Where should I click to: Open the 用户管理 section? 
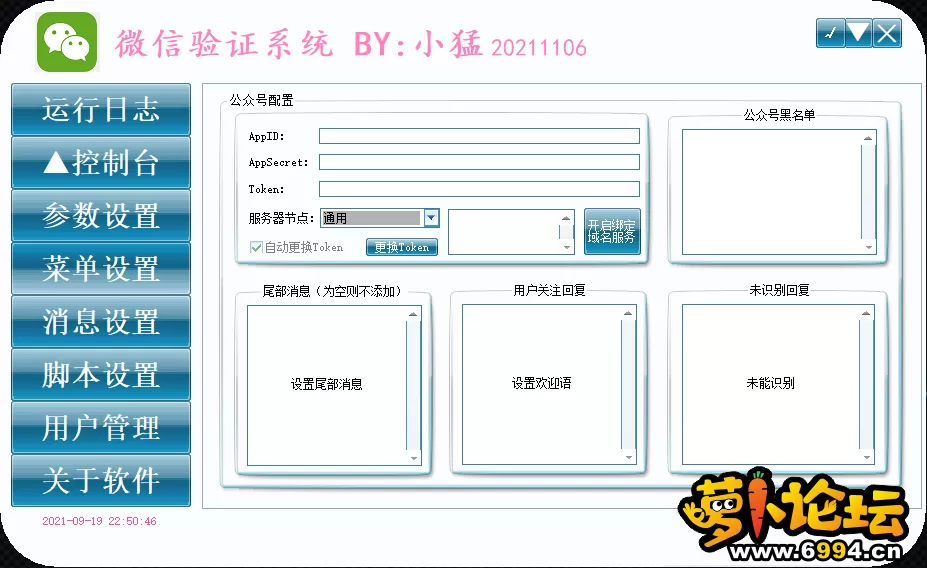[x=101, y=427]
